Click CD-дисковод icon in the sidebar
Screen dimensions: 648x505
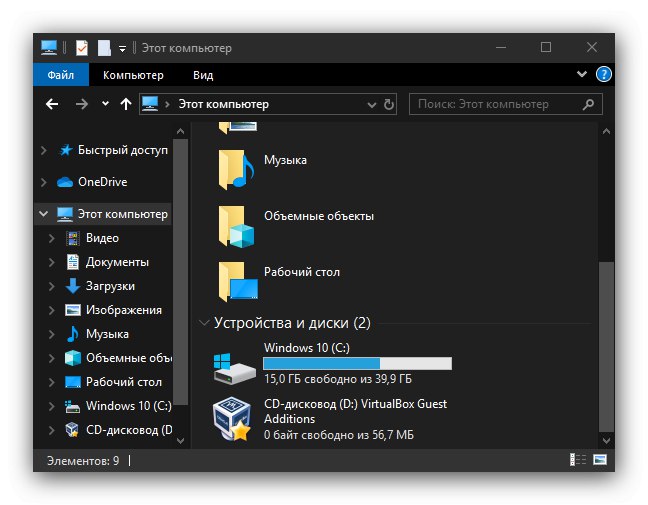click(x=72, y=430)
